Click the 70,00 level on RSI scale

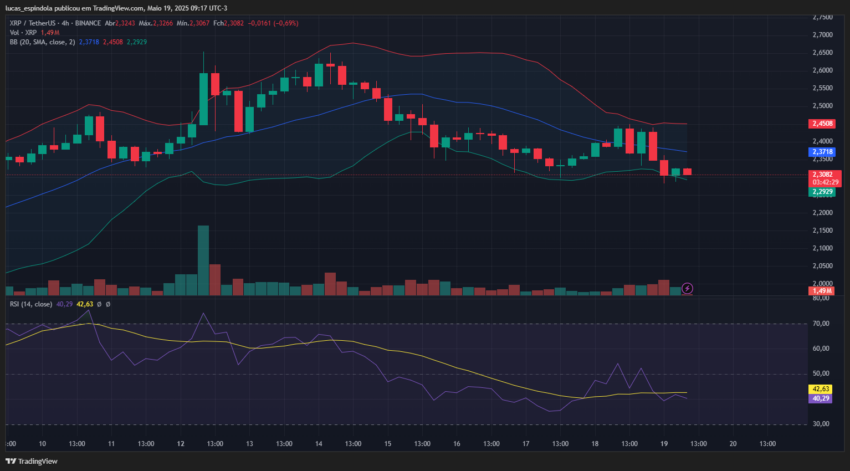[x=821, y=324]
